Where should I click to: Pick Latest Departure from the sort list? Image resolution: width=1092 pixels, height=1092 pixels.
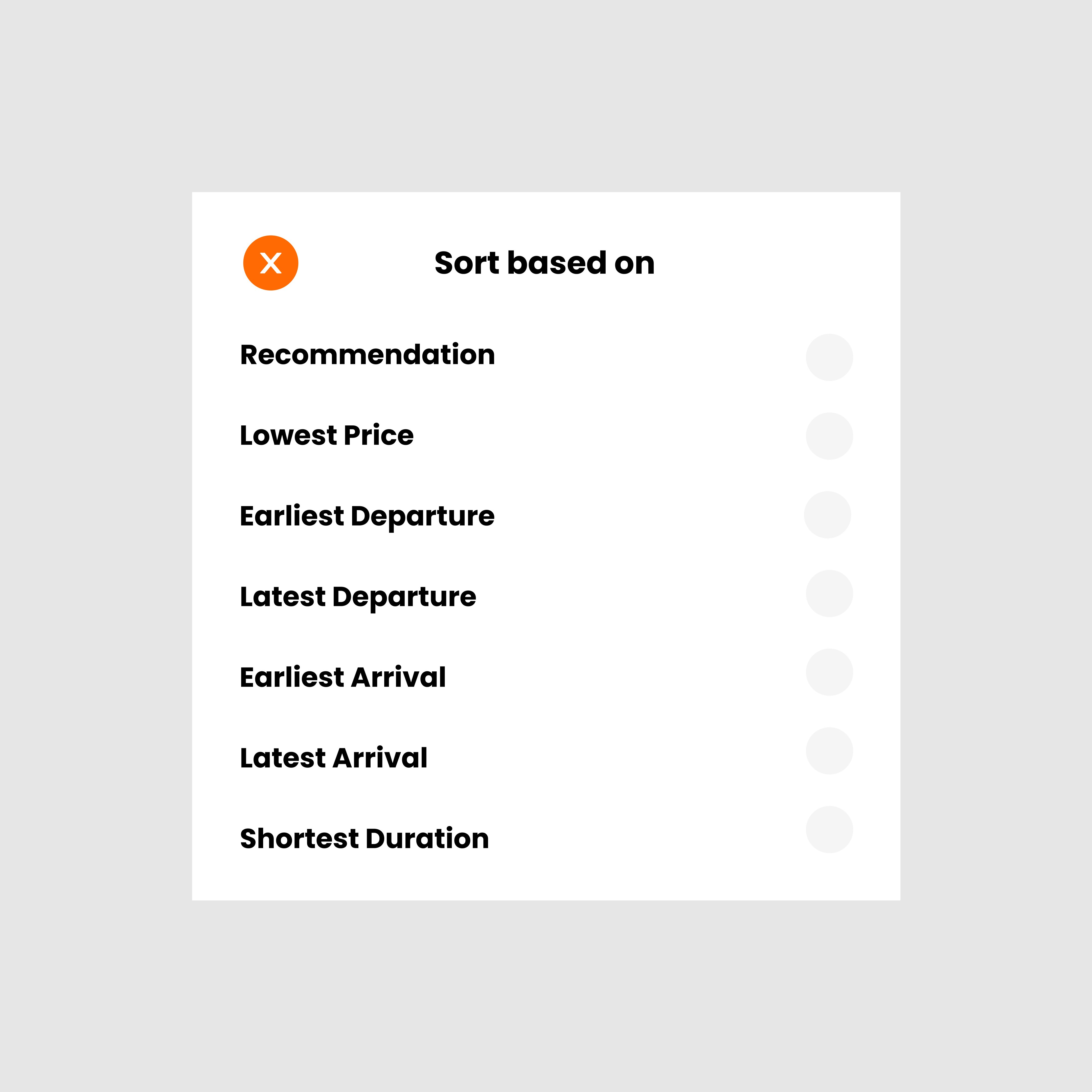point(358,597)
